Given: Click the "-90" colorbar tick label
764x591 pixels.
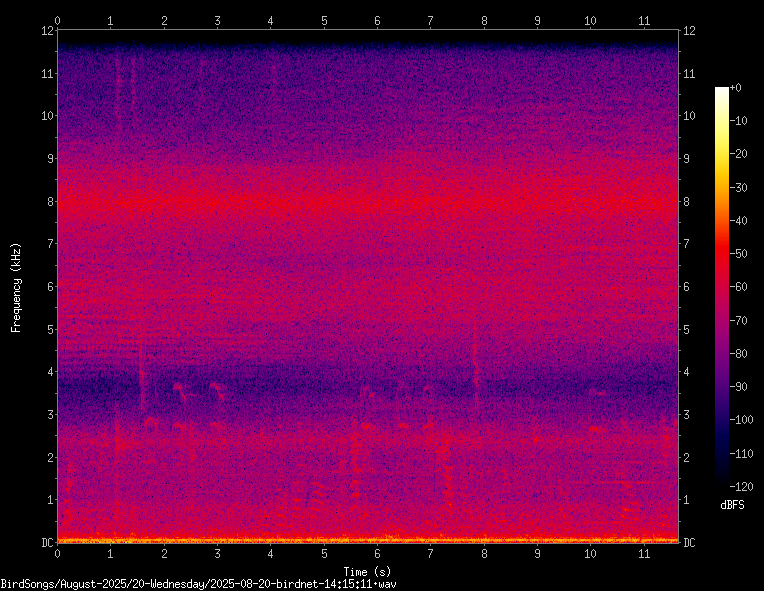Looking at the screenshot, I should pyautogui.click(x=739, y=387).
